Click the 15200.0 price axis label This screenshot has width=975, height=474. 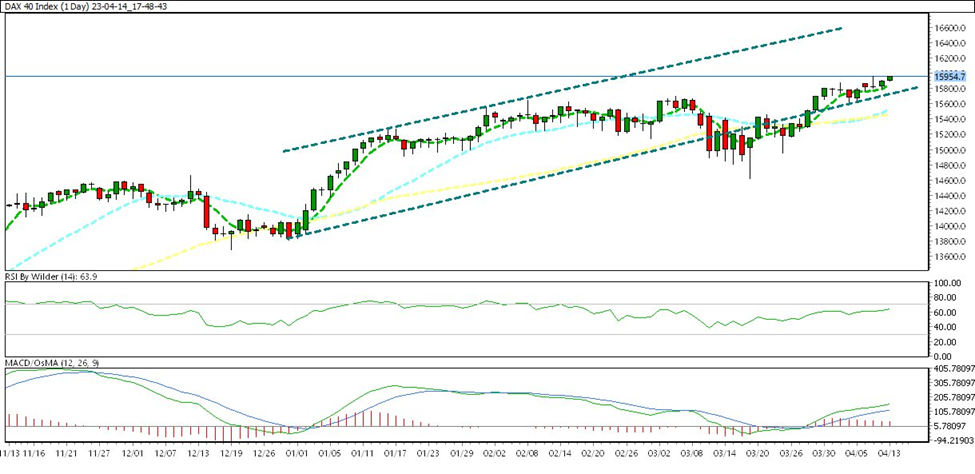point(951,135)
